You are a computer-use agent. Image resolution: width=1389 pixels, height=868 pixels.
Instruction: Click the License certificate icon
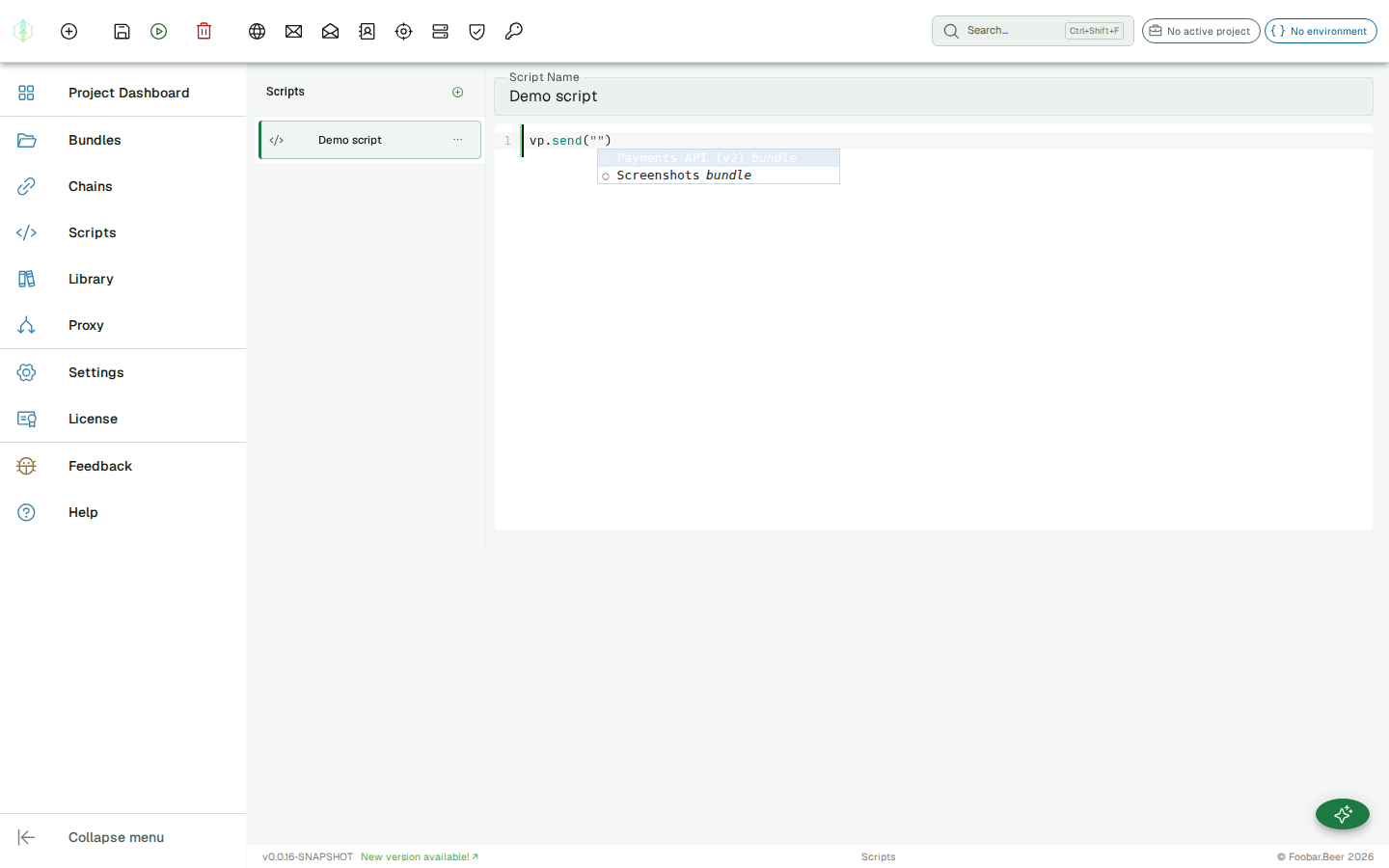(26, 419)
